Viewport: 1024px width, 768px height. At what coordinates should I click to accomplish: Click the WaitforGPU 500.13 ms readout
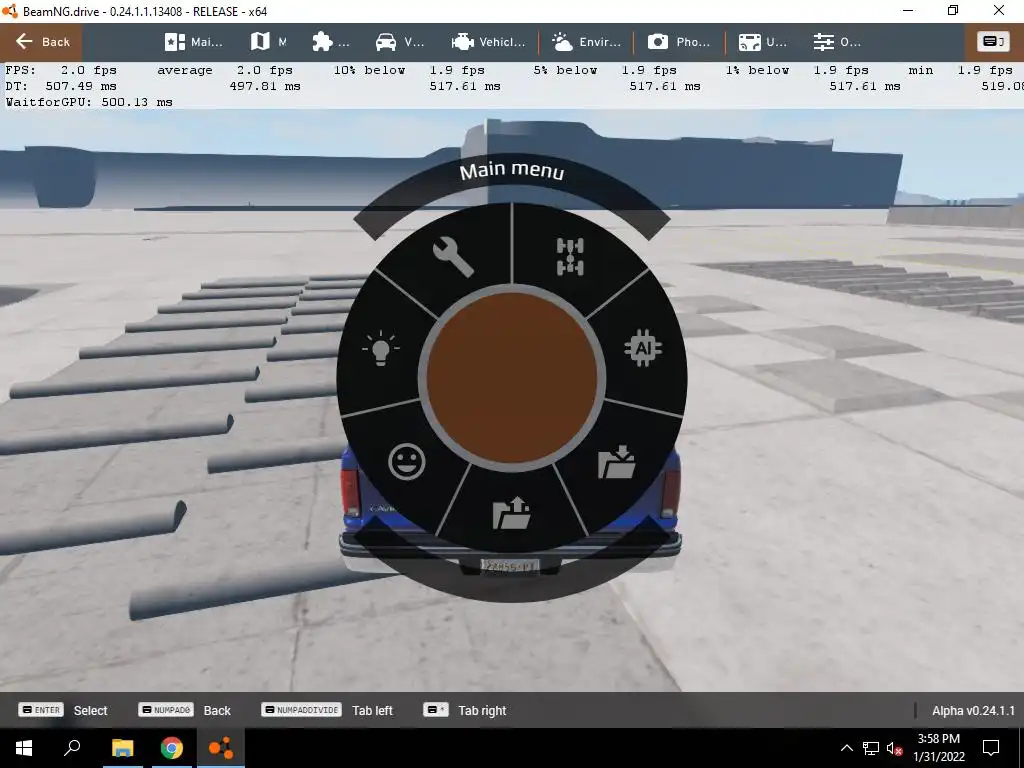(89, 102)
